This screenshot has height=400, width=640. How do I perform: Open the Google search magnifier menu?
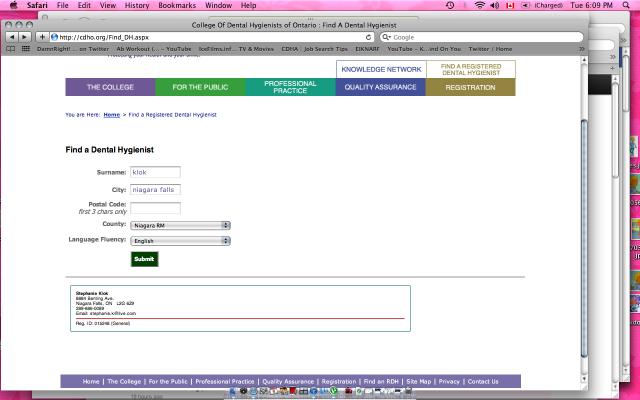point(386,37)
